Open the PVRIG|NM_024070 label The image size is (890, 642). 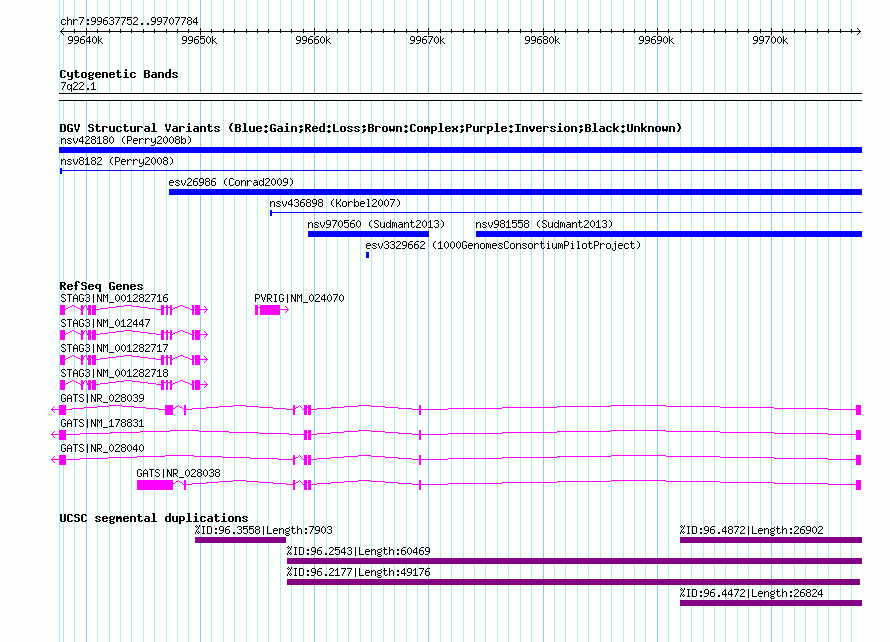click(299, 298)
